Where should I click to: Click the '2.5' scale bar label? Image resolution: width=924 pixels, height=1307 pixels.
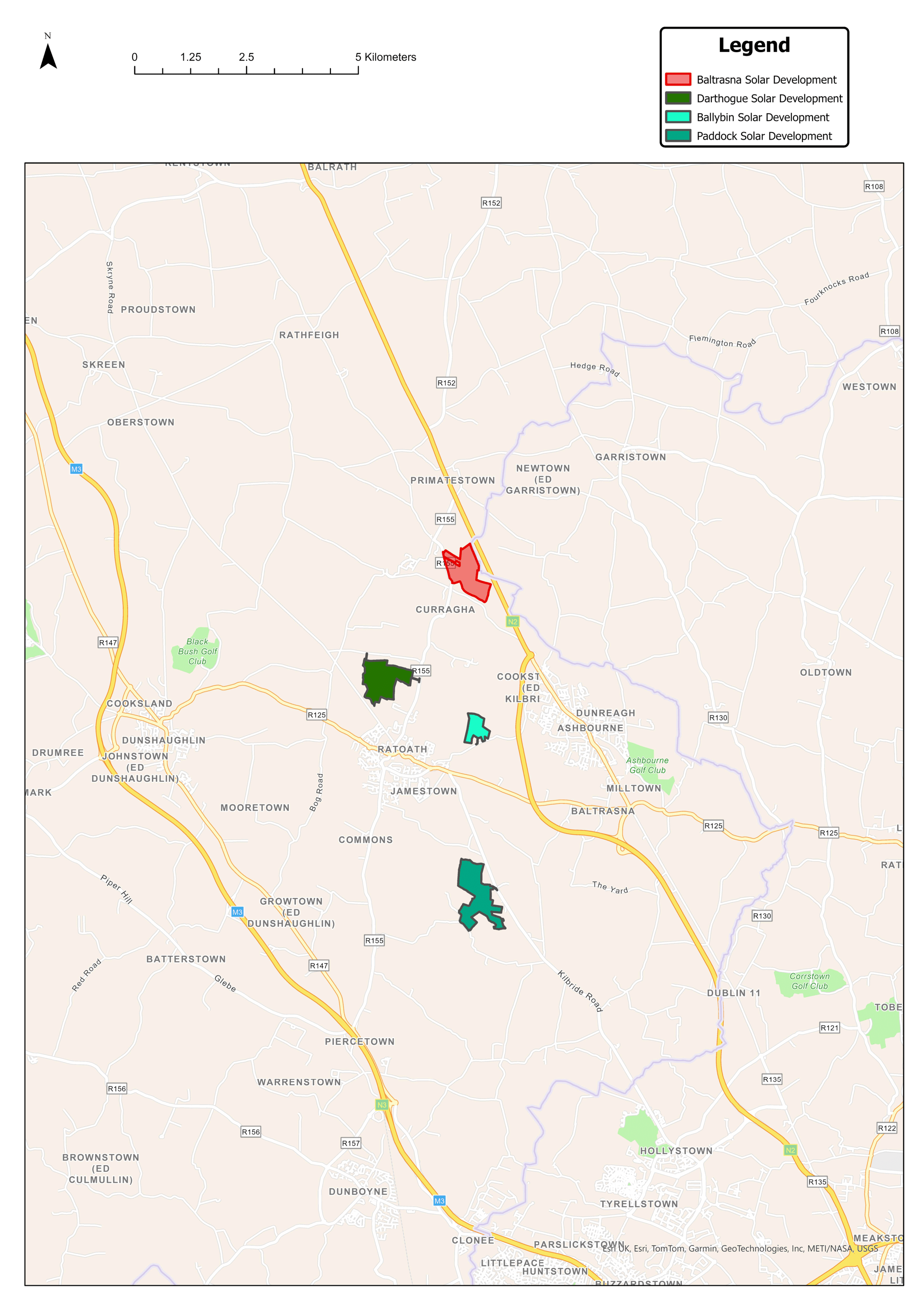247,57
